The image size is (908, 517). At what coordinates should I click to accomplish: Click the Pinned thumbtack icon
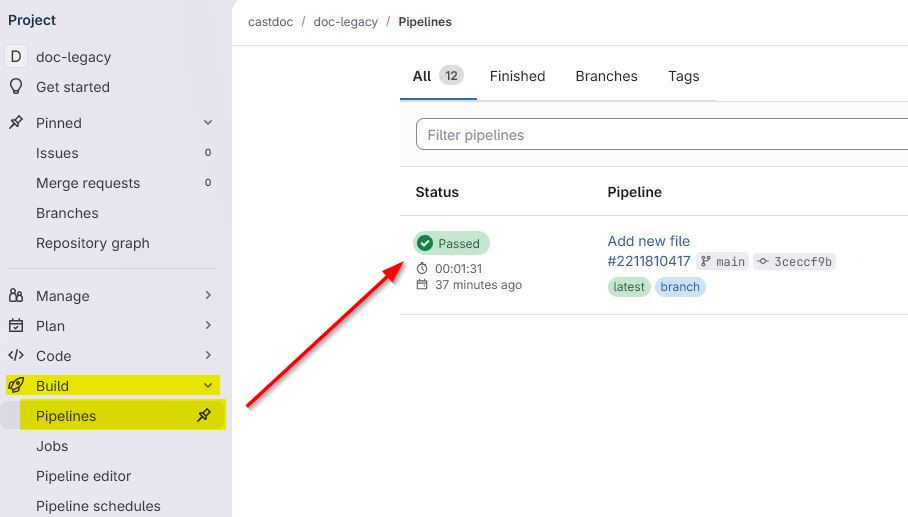(x=16, y=123)
